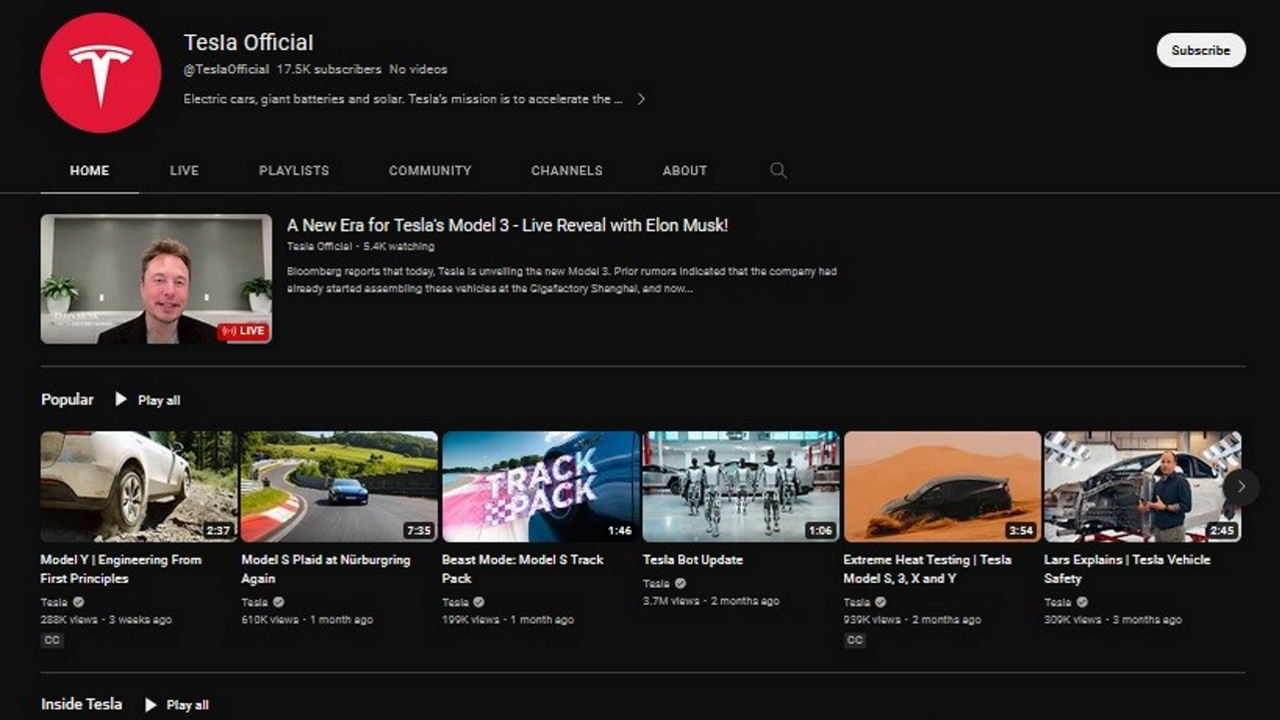This screenshot has height=720, width=1280.
Task: Click the CC badge under Model Y video
Action: (51, 639)
